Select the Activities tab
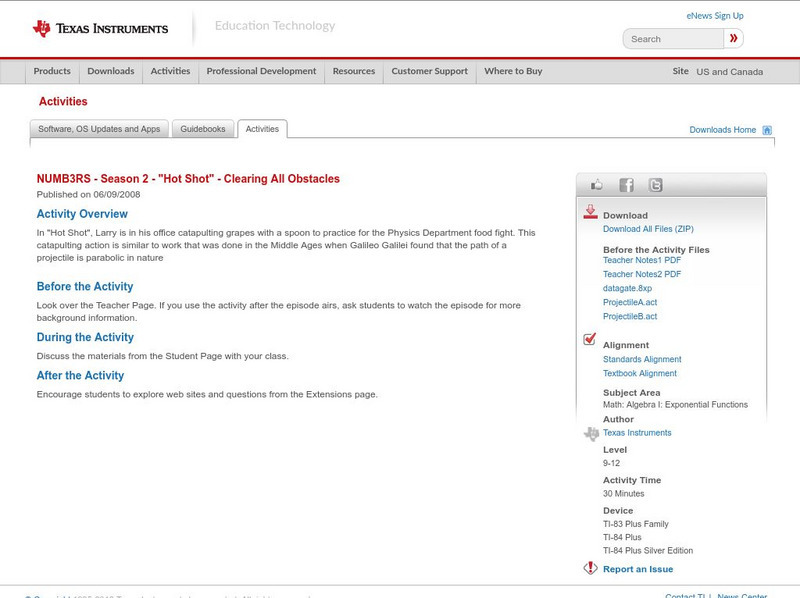Image resolution: width=800 pixels, height=598 pixels. pyautogui.click(x=262, y=129)
